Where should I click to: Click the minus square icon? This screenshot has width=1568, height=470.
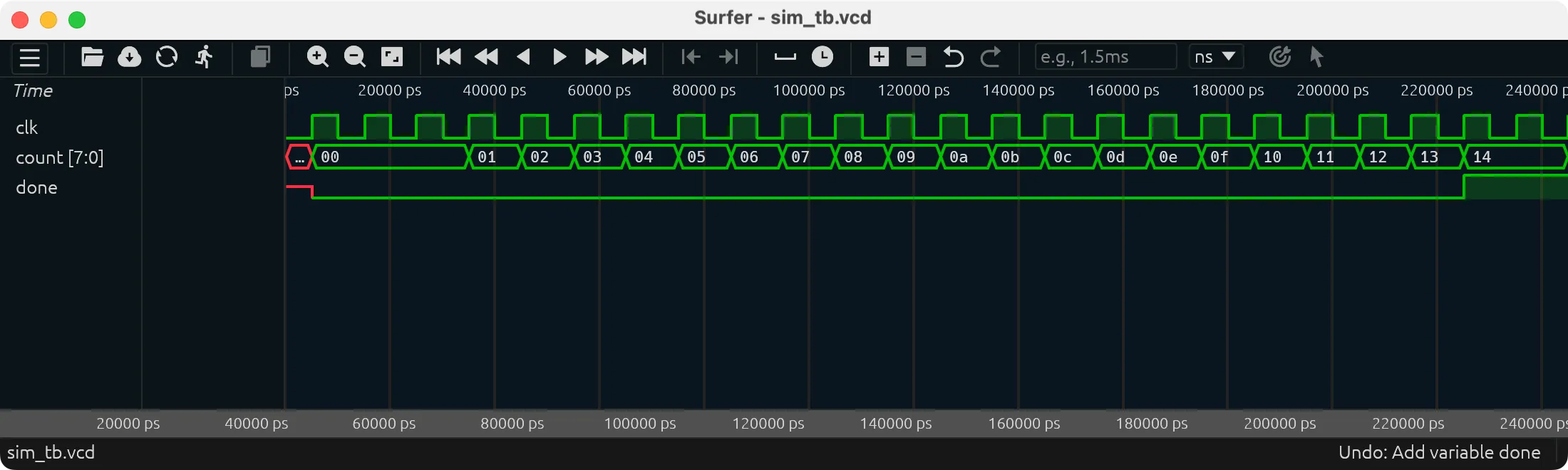[x=917, y=57]
